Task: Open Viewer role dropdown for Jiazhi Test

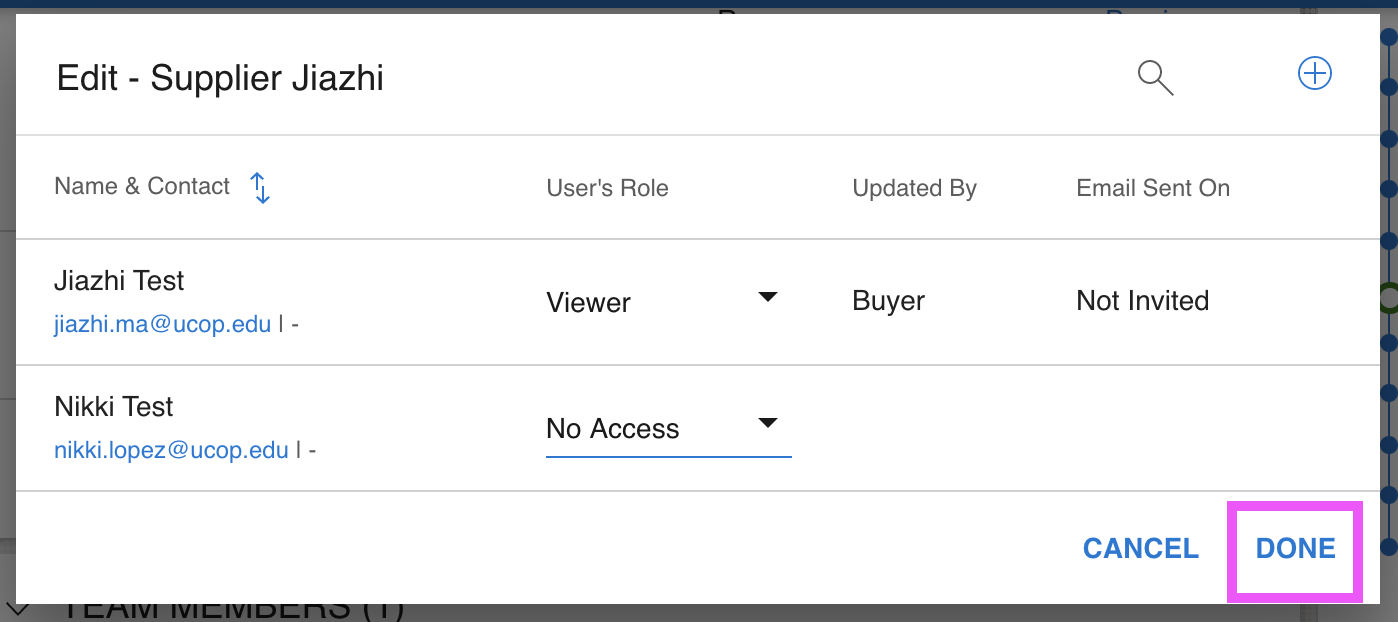Action: click(x=662, y=302)
